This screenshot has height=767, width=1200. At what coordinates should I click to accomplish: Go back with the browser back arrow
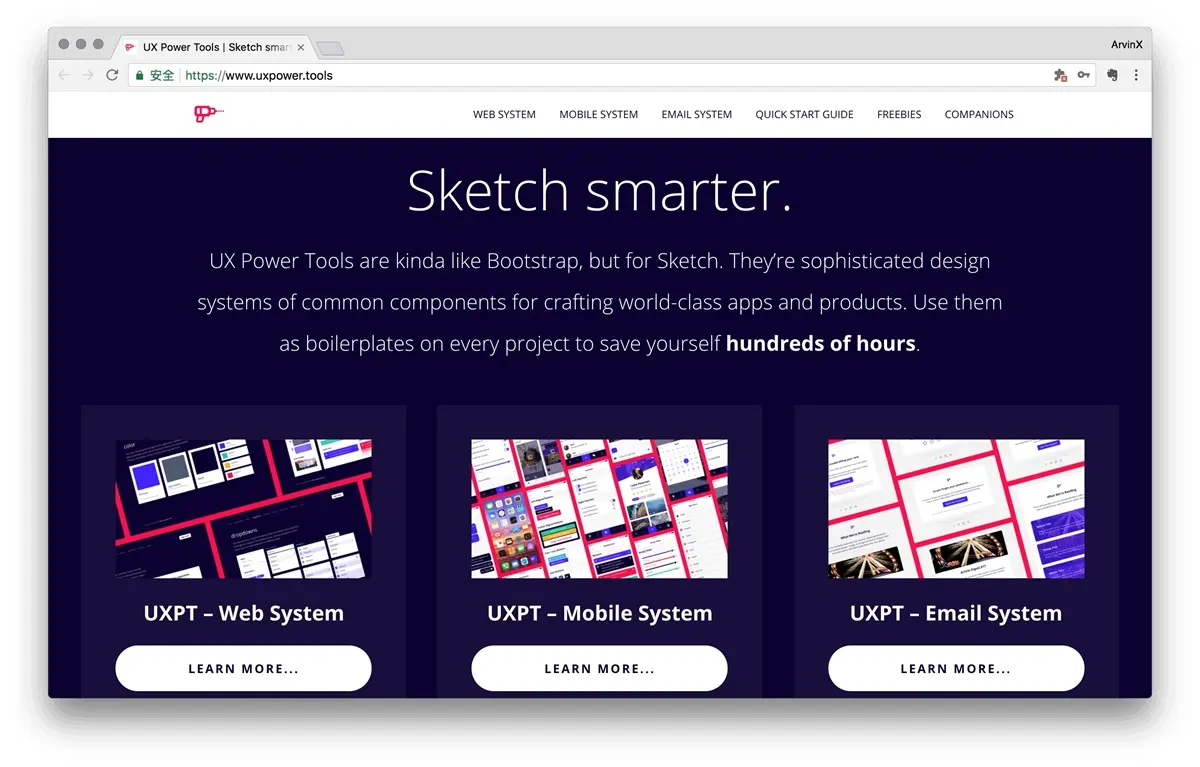tap(64, 75)
